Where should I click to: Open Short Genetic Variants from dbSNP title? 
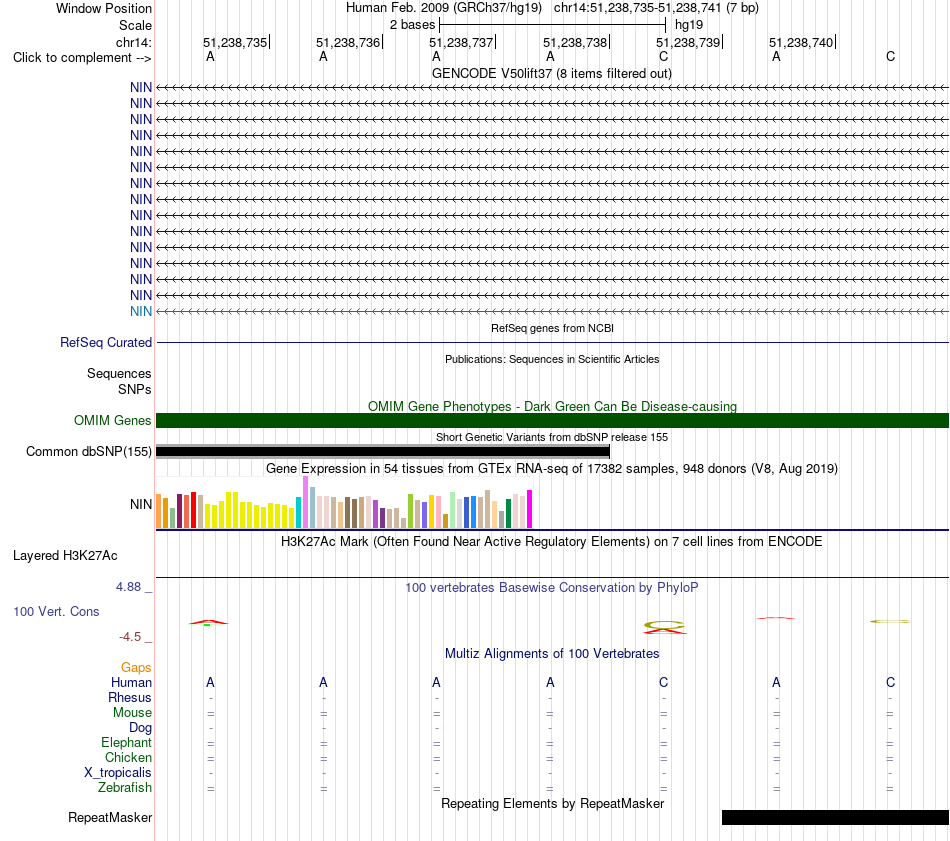tap(552, 437)
